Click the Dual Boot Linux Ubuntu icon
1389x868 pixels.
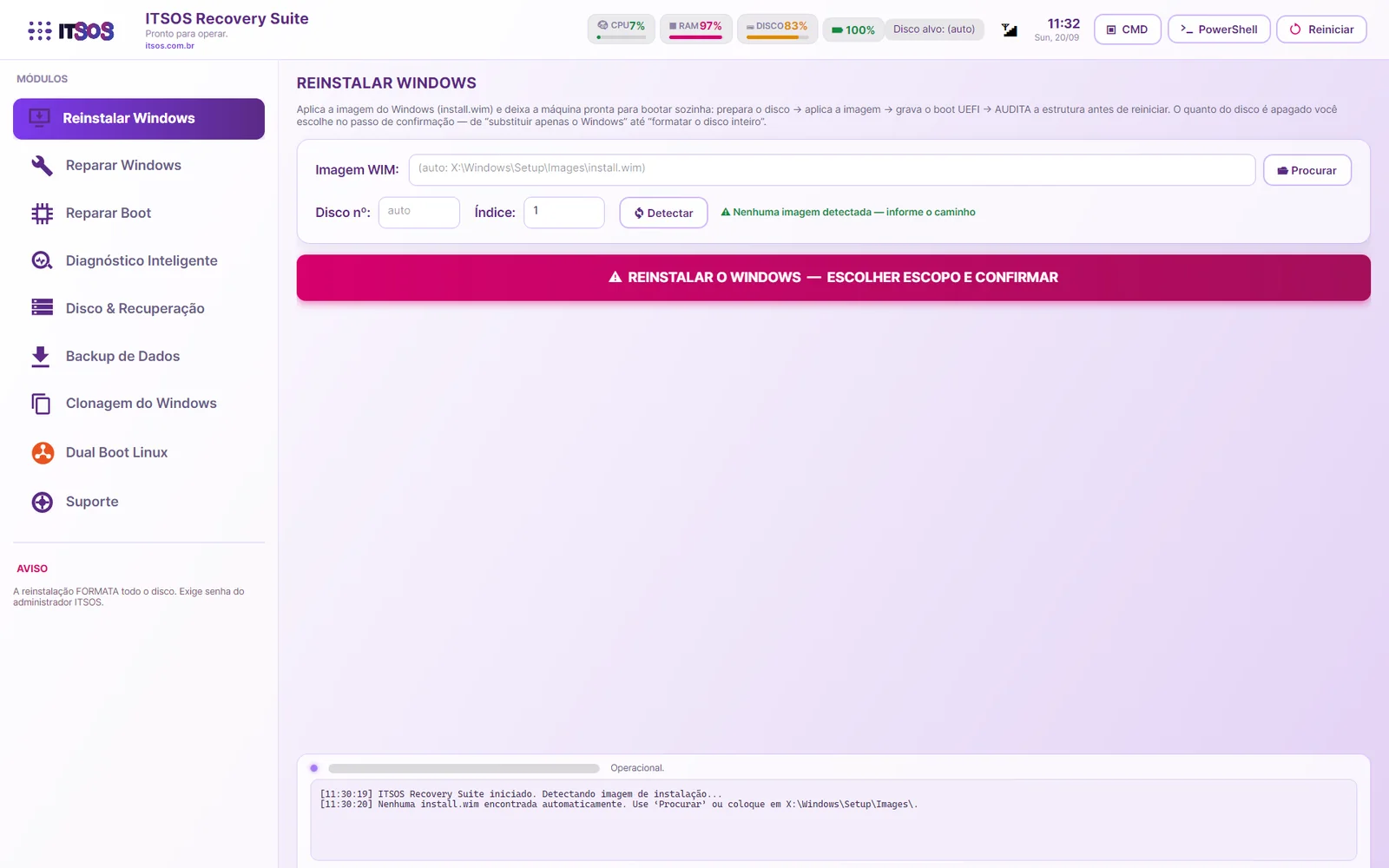(x=43, y=452)
